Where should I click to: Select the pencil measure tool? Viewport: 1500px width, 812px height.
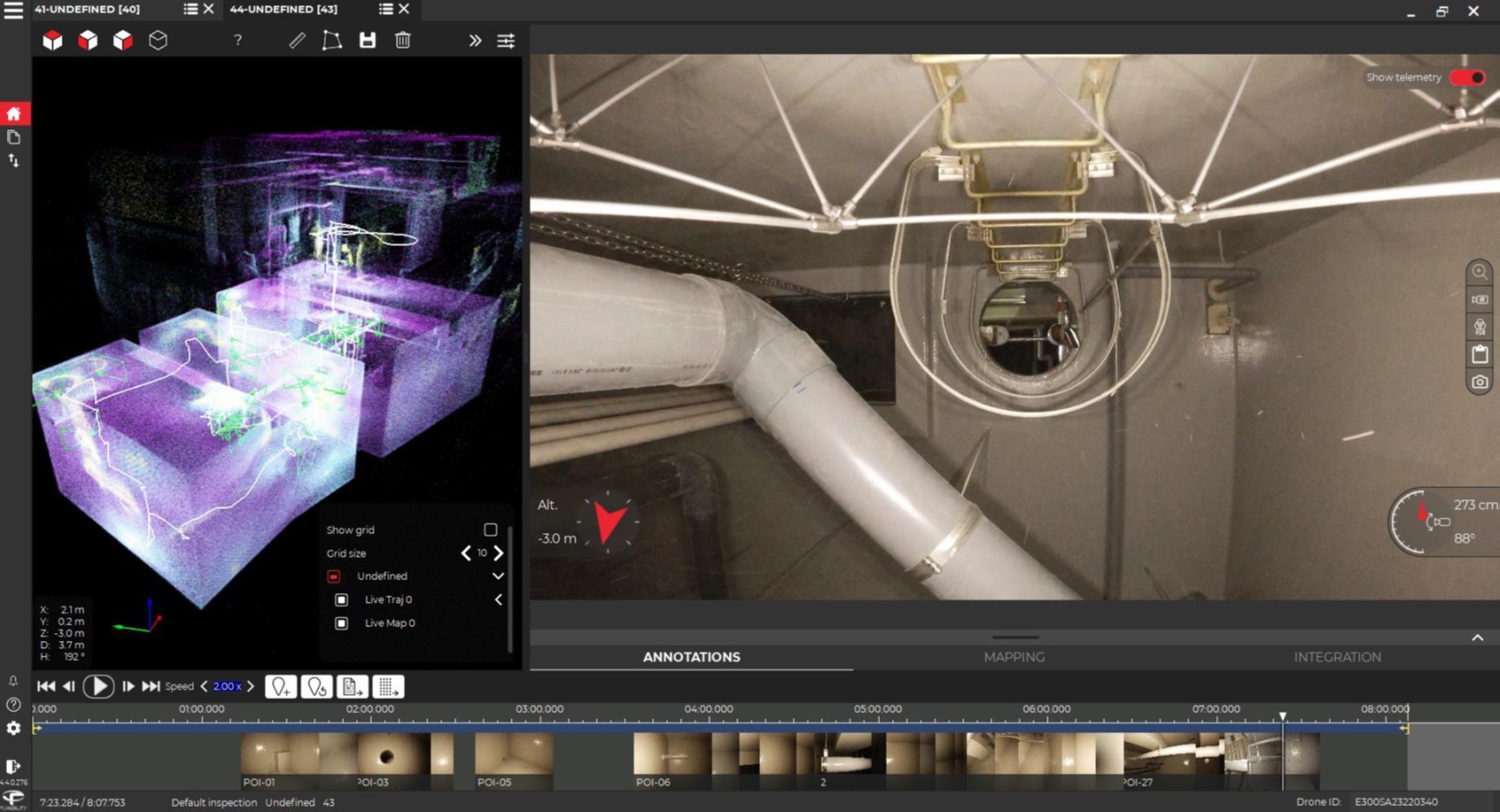(297, 40)
